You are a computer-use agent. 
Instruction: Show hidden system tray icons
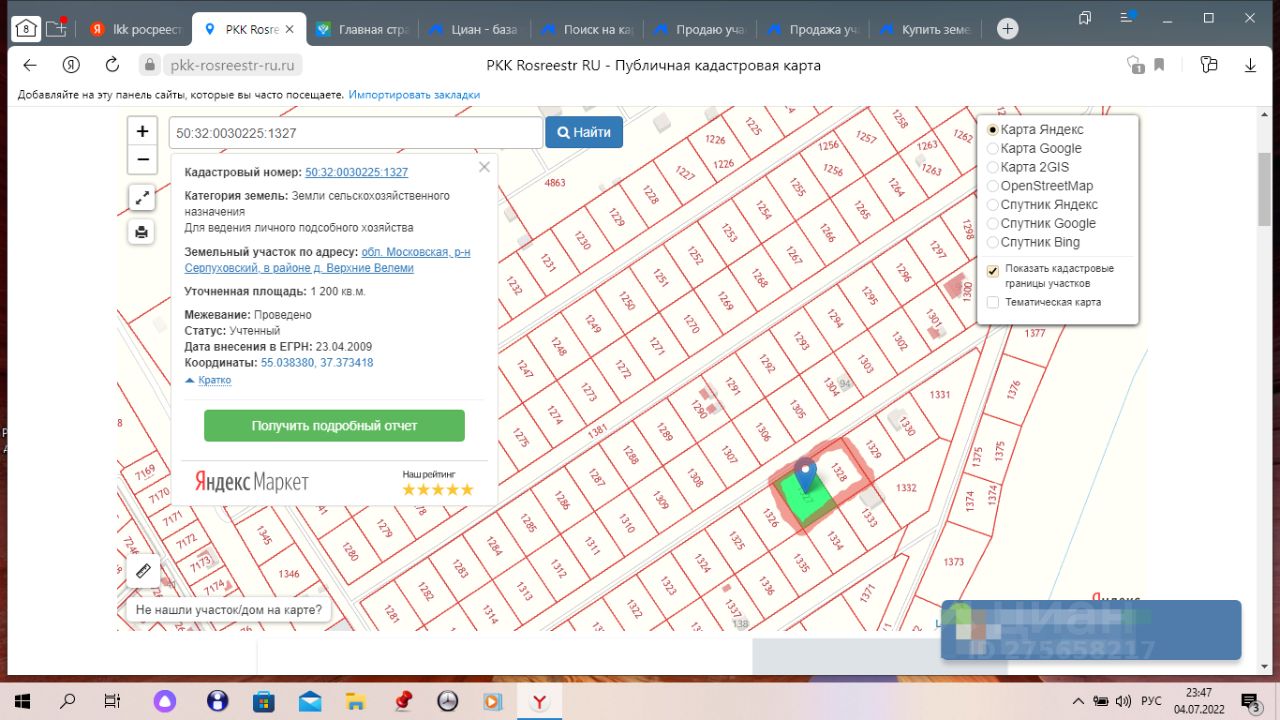(x=1076, y=701)
